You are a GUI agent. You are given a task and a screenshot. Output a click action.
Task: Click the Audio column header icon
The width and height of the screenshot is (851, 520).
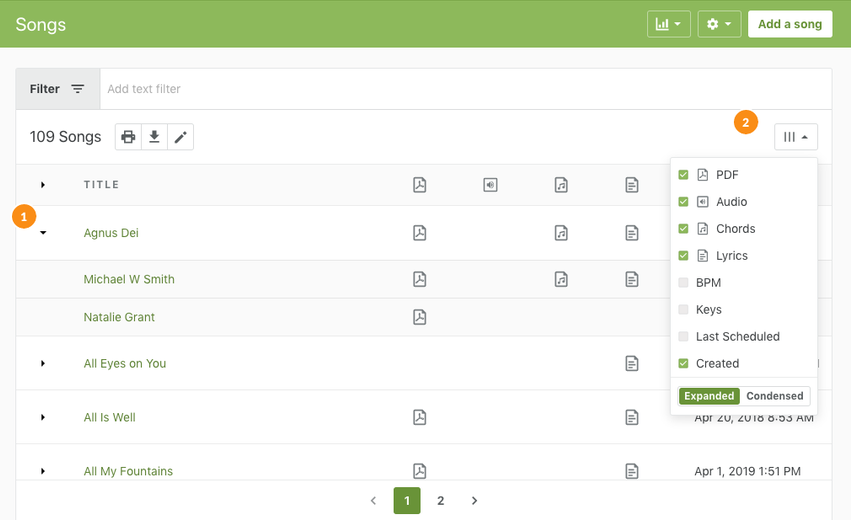tap(490, 185)
